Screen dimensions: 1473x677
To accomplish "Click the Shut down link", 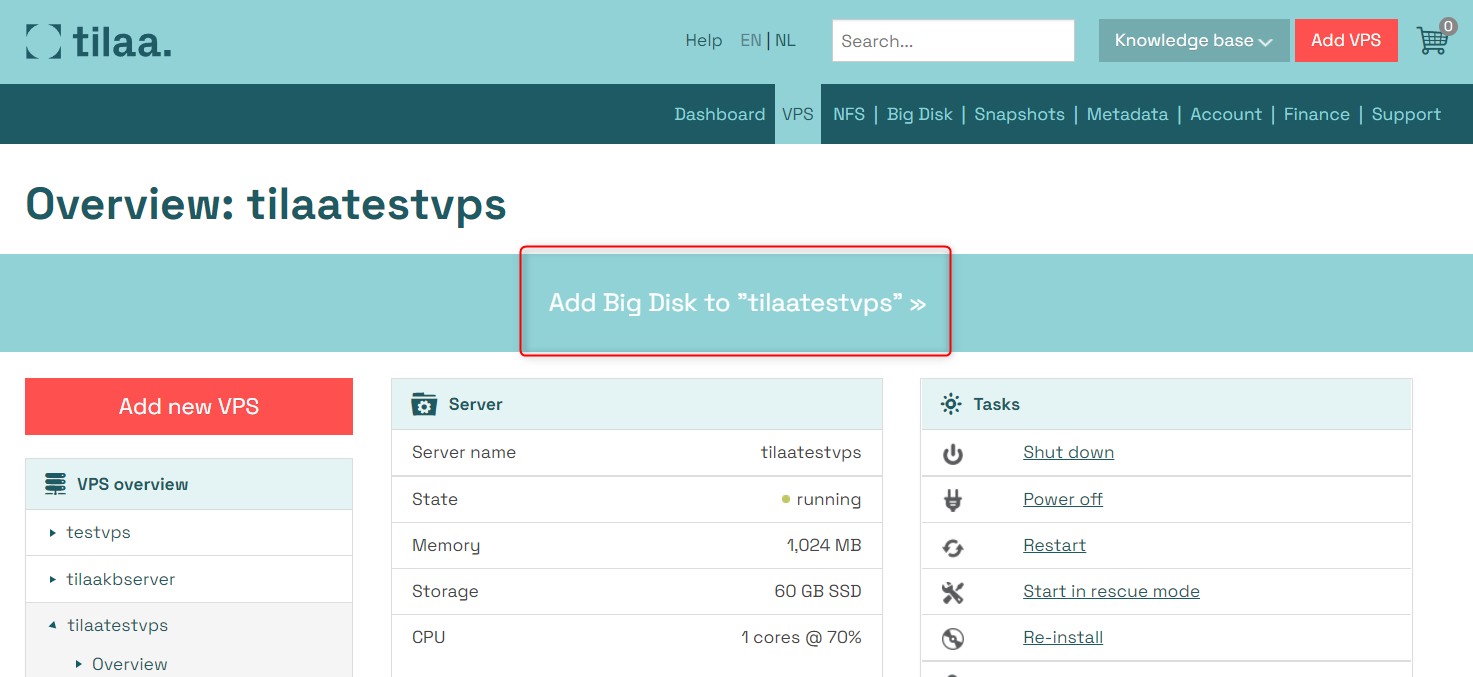I will 1068,452.
